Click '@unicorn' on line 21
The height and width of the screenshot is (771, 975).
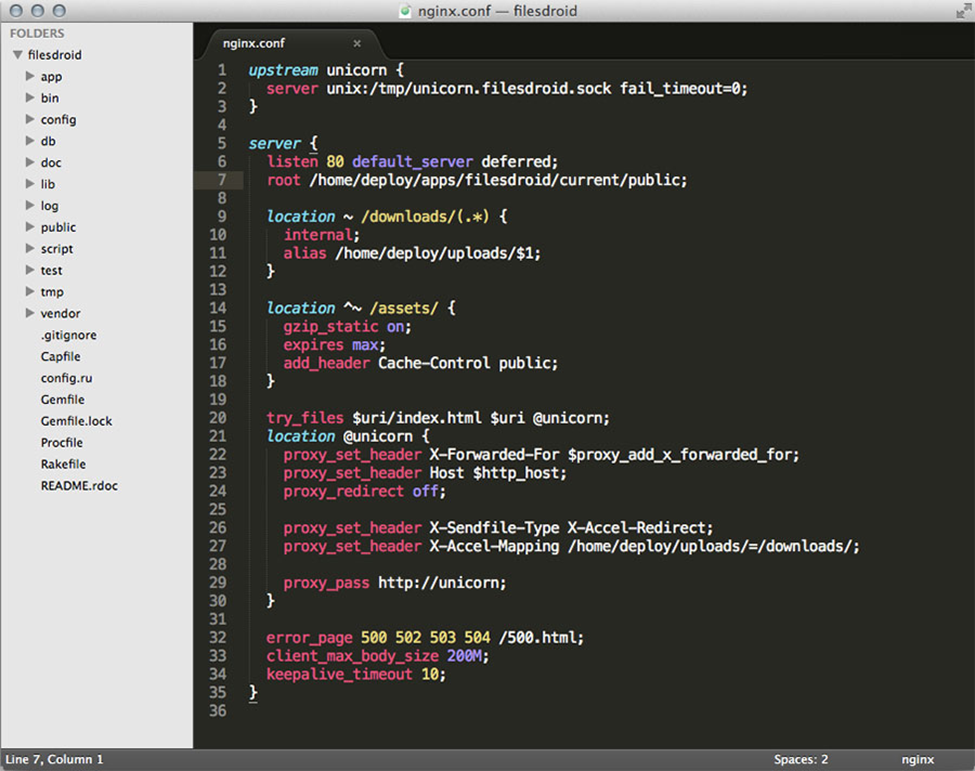coord(377,436)
